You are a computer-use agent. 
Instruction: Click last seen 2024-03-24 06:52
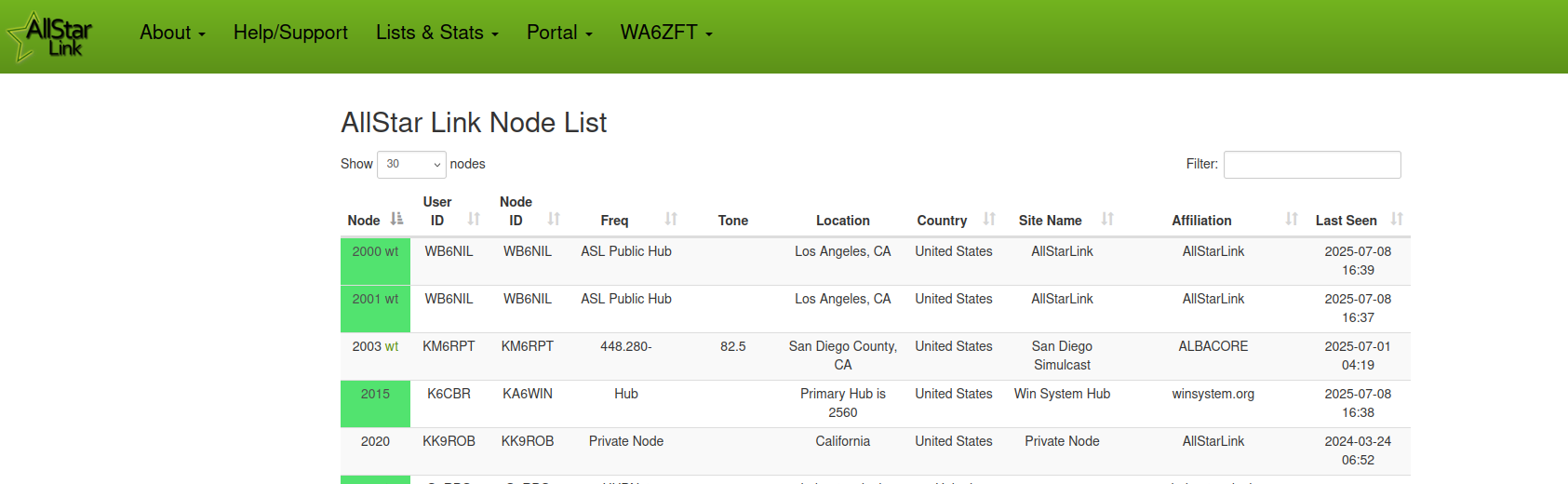click(x=1358, y=450)
